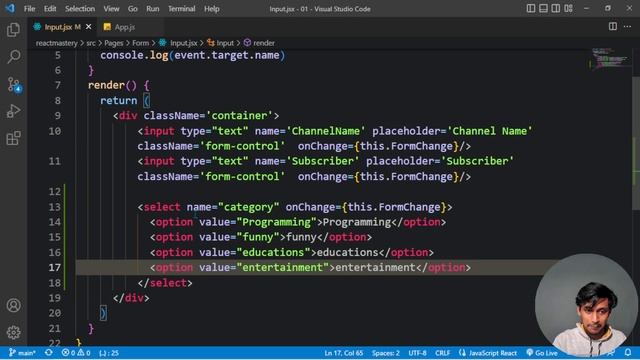The height and width of the screenshot is (360, 640).
Task: Open the Edit menu
Action: click(50, 9)
